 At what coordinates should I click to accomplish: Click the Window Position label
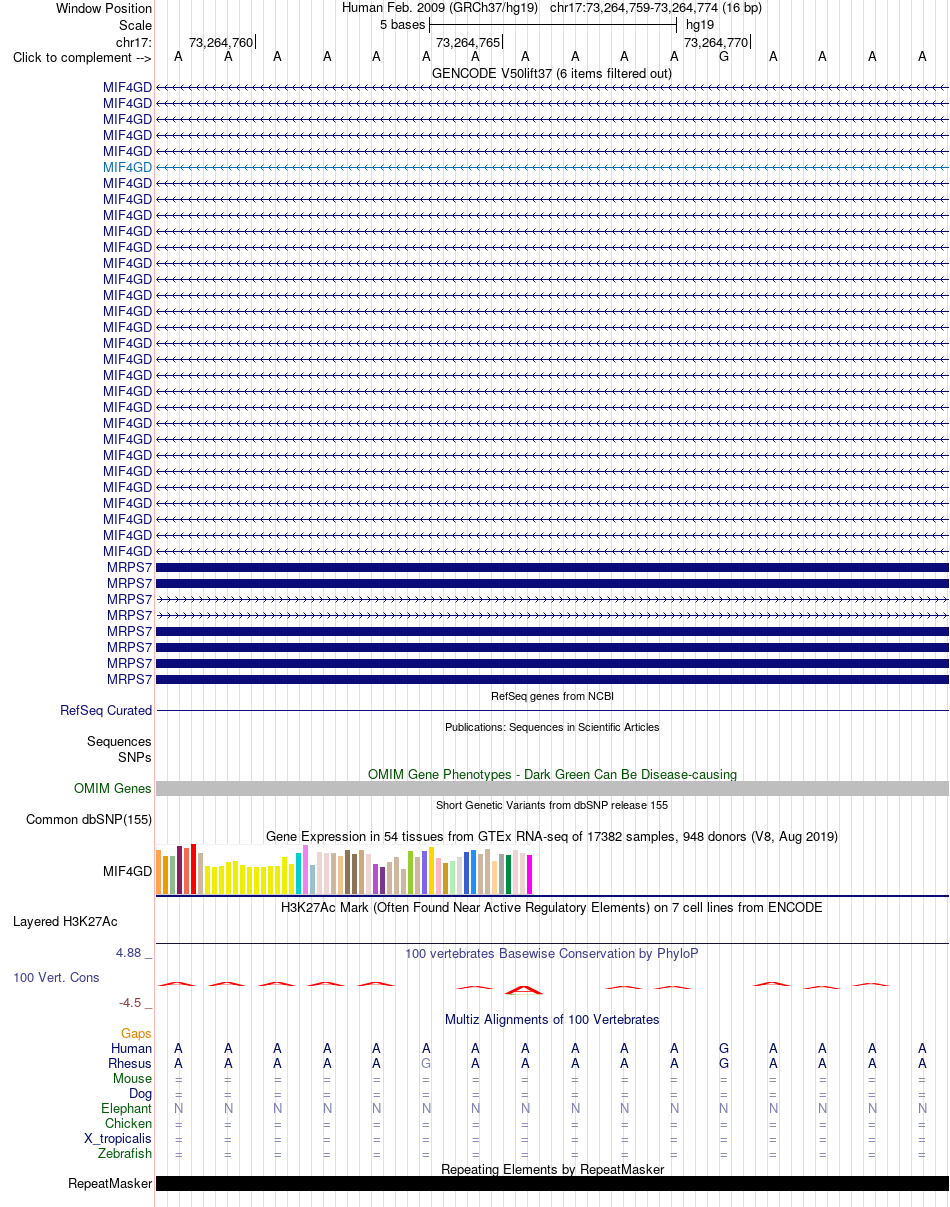pos(104,8)
